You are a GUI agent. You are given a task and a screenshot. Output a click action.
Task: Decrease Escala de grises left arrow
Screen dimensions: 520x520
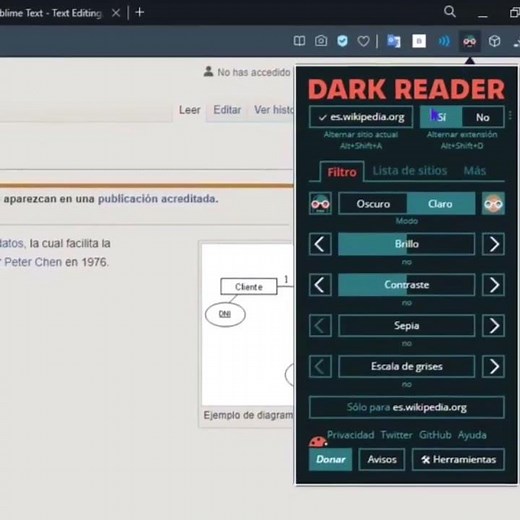pyautogui.click(x=320, y=366)
